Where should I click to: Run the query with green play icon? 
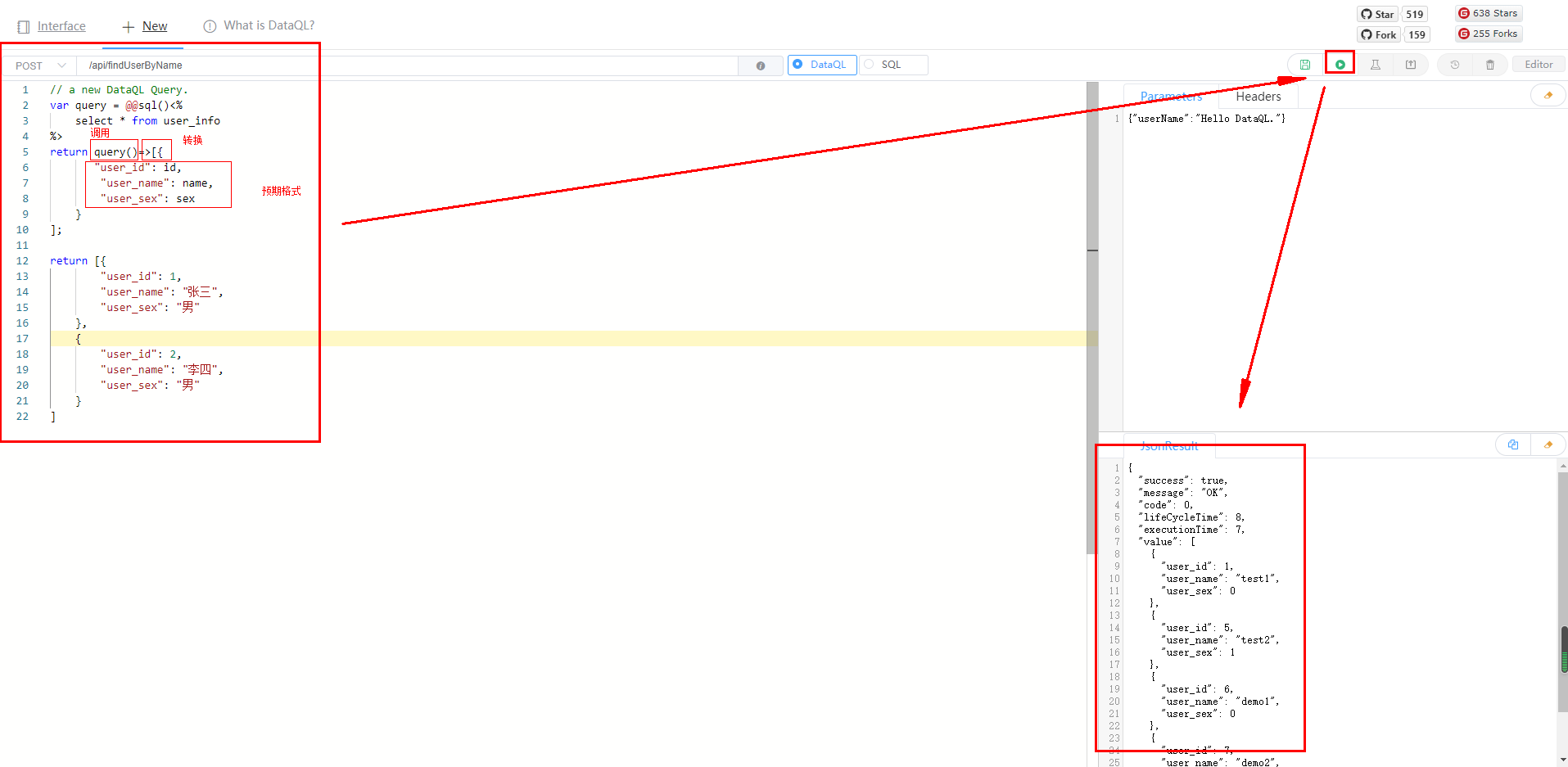[1340, 65]
